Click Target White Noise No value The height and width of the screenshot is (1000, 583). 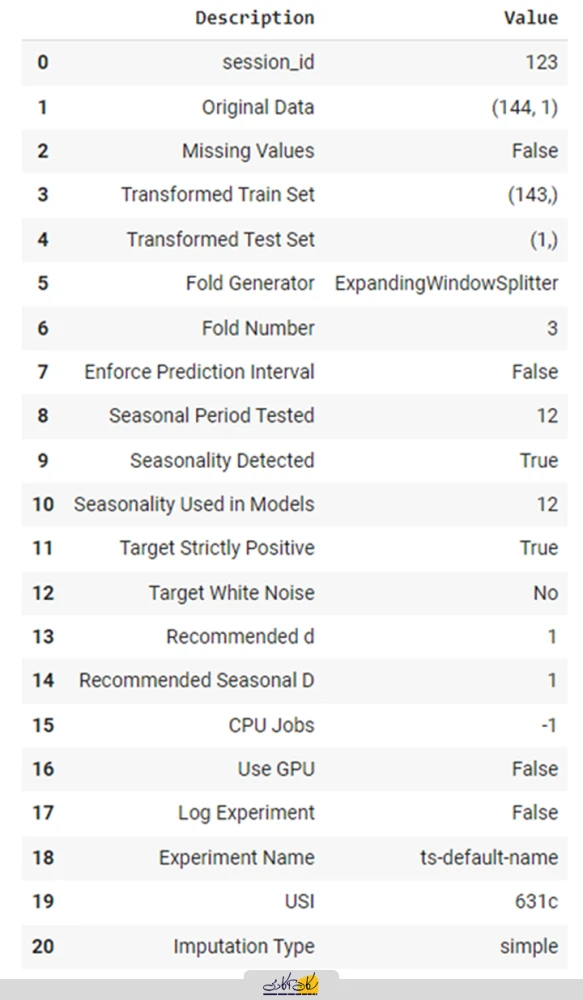tap(546, 593)
